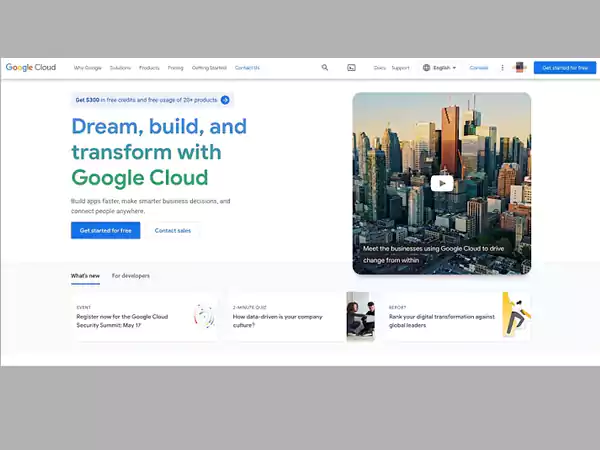Viewport: 600px width, 450px height.
Task: Open the Get $300 in free credits banner
Action: click(x=152, y=100)
